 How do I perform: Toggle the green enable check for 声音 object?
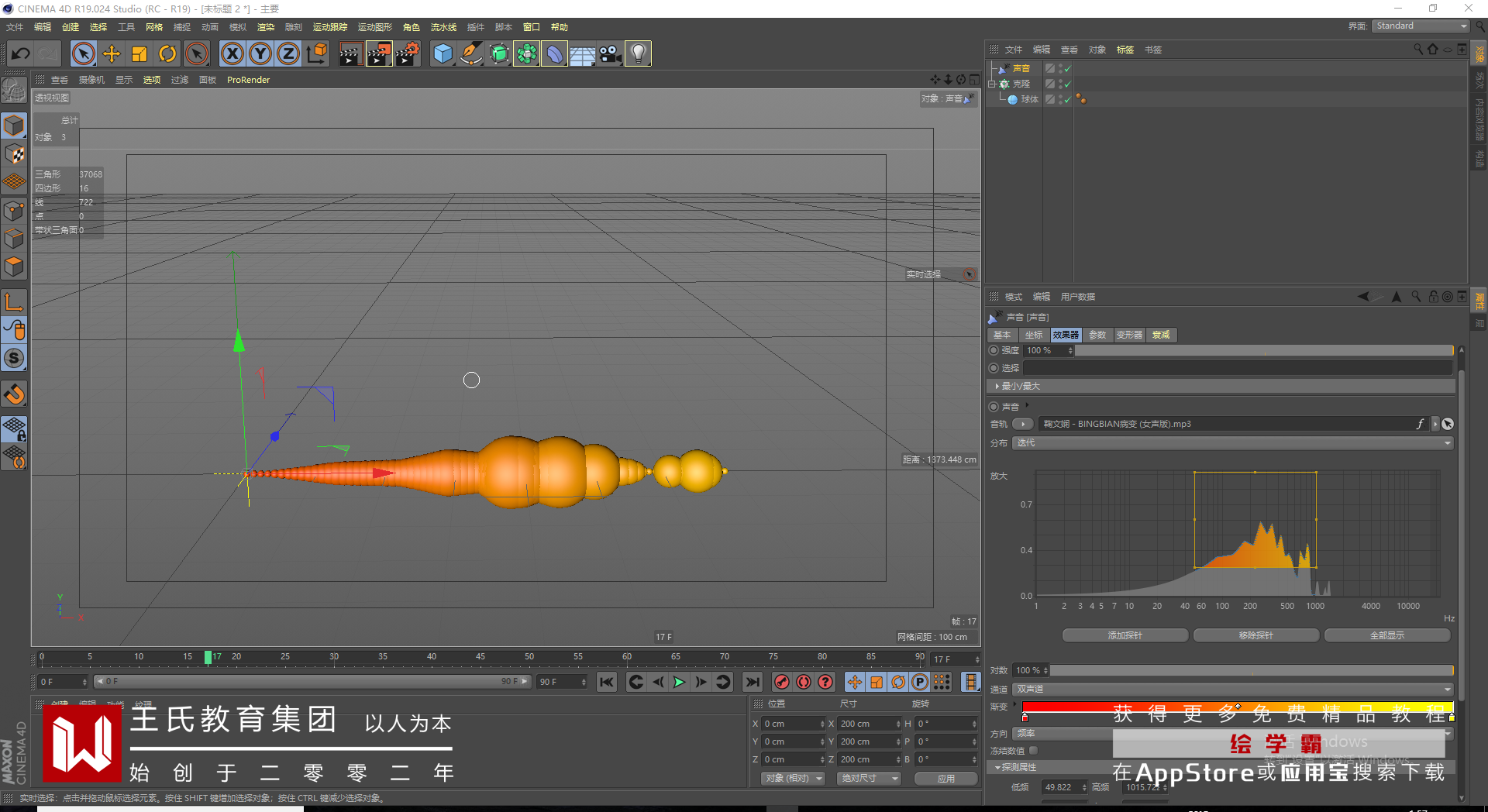click(x=1067, y=69)
